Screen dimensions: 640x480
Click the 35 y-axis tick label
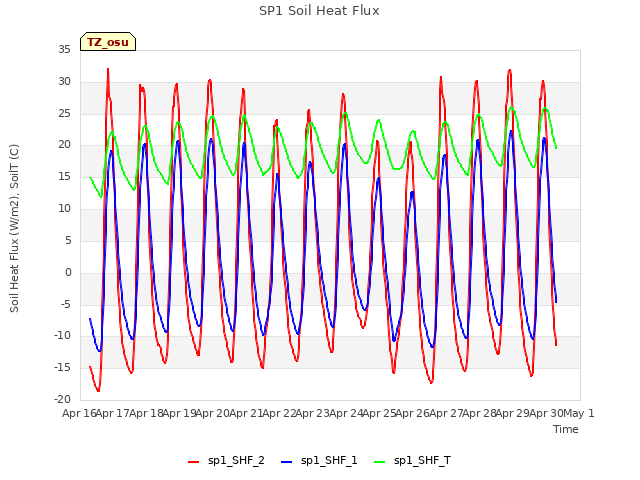tap(64, 50)
